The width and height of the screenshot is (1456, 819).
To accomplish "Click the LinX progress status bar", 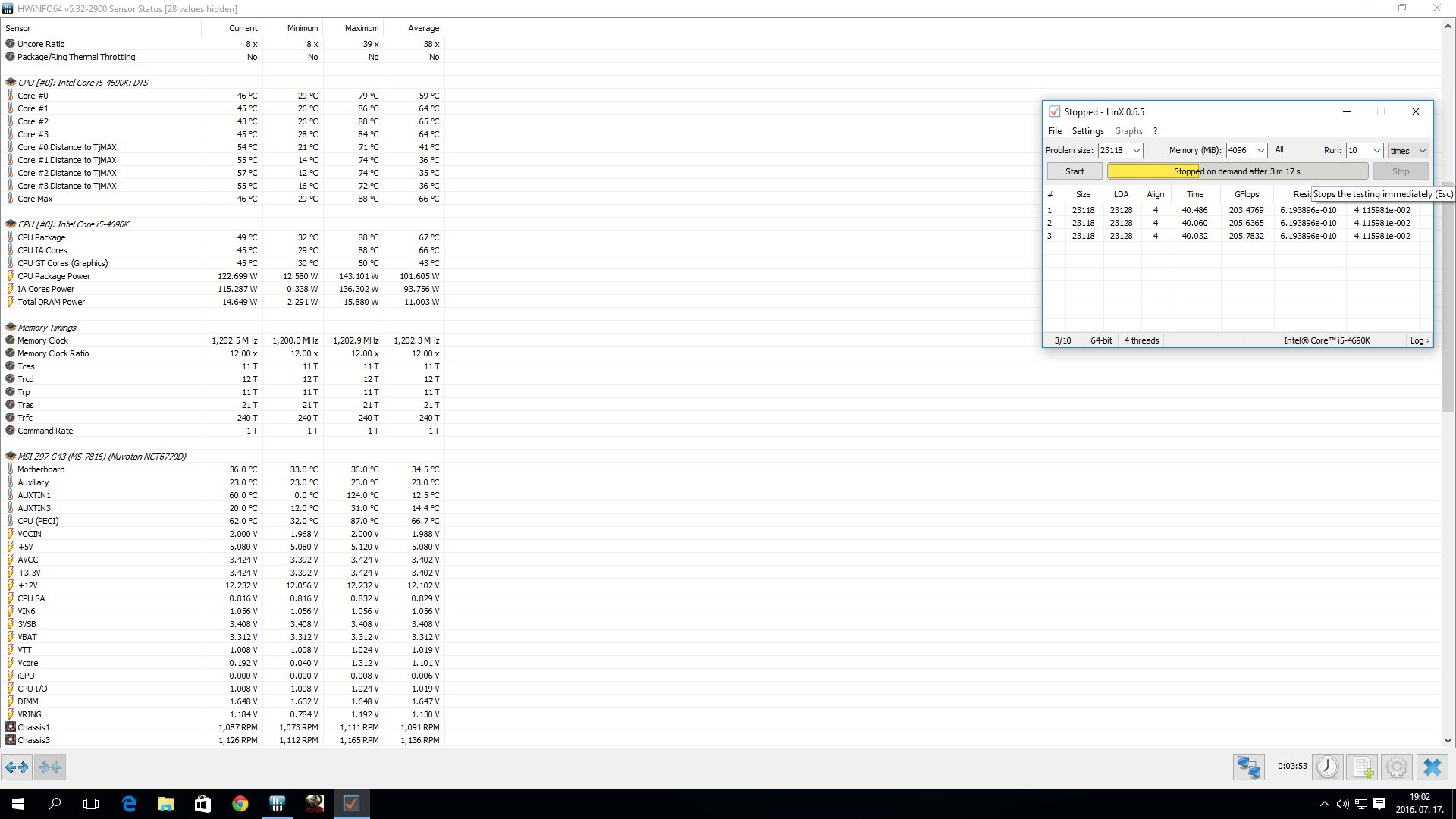I will pos(1238,171).
